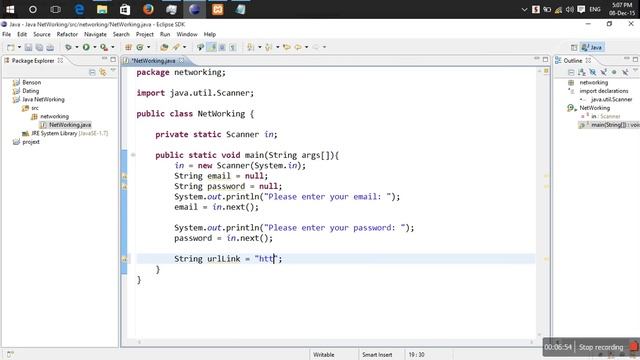Collapse the main method fold marker
640x360 pixels.
coord(133,155)
